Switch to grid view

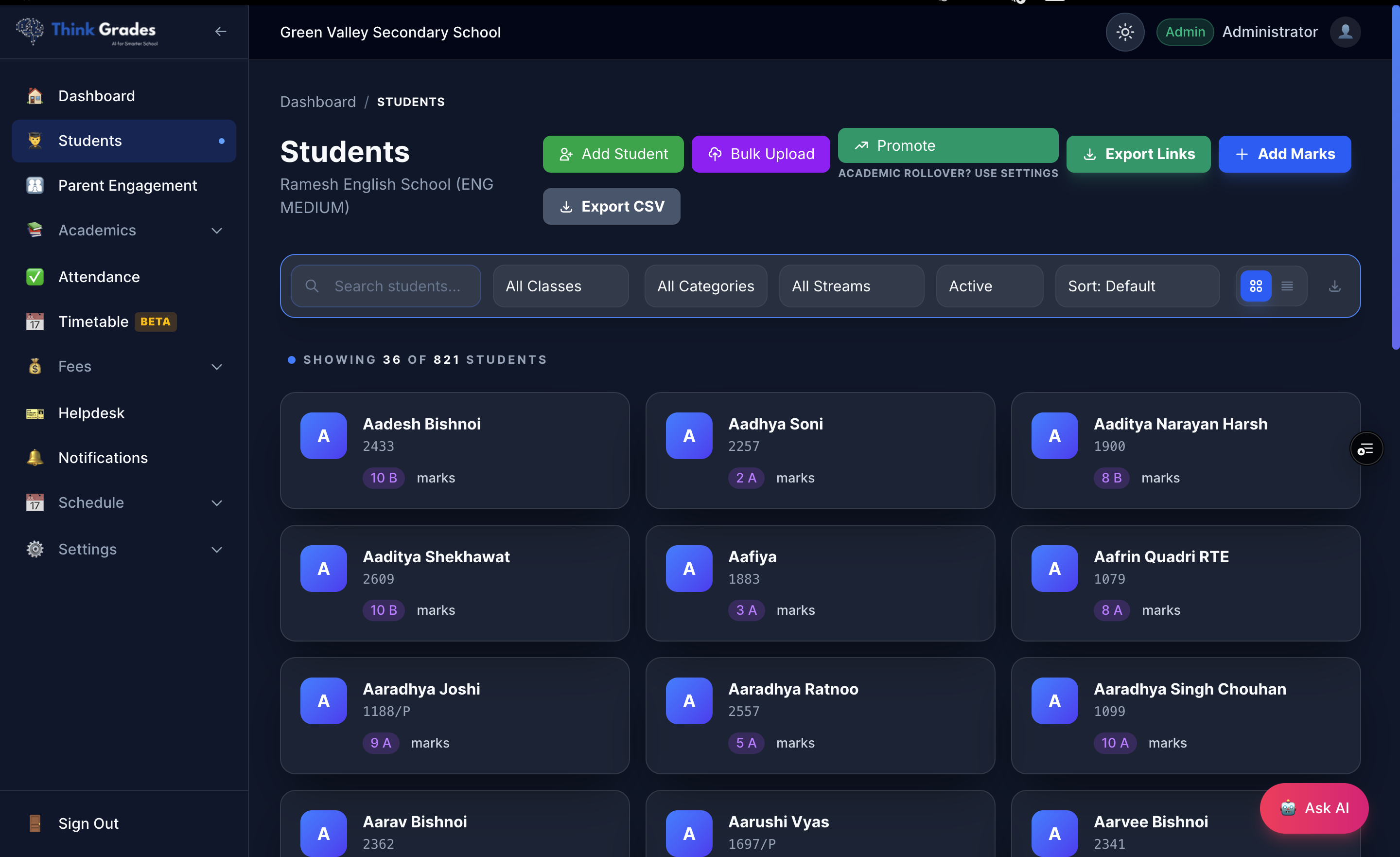(x=1256, y=286)
